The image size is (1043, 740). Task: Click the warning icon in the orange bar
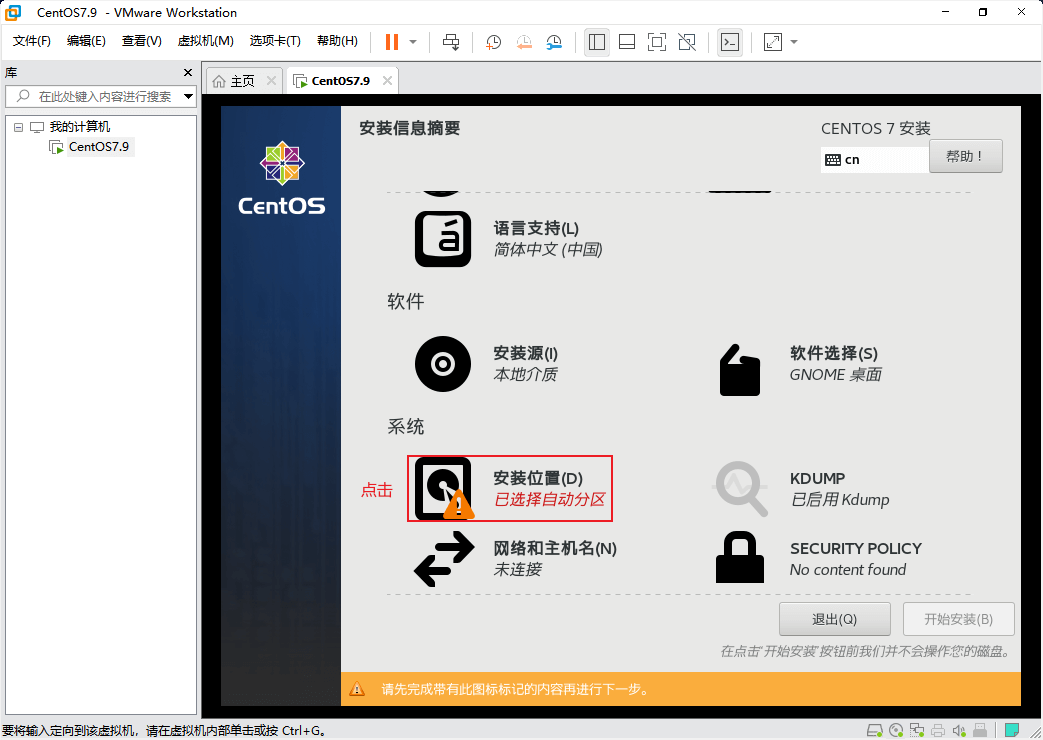[x=357, y=689]
